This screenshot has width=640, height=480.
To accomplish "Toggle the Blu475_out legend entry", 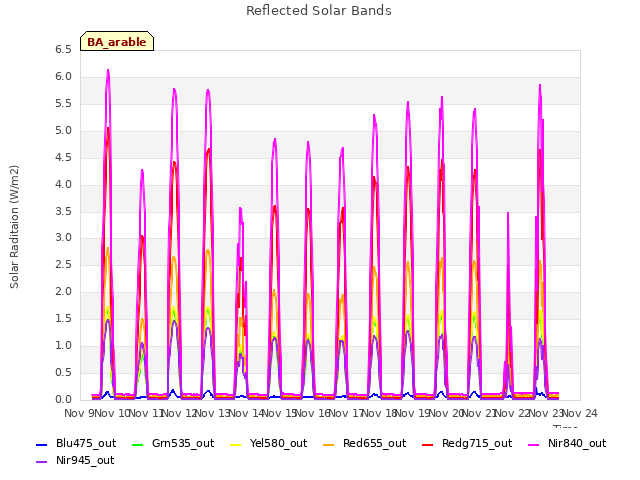I will click(x=76, y=444).
